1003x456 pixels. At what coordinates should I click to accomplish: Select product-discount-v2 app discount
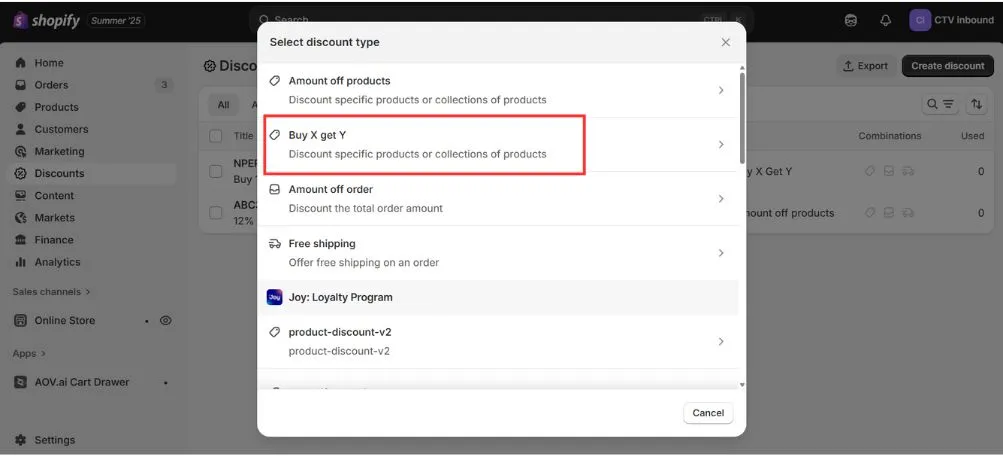[x=498, y=342]
